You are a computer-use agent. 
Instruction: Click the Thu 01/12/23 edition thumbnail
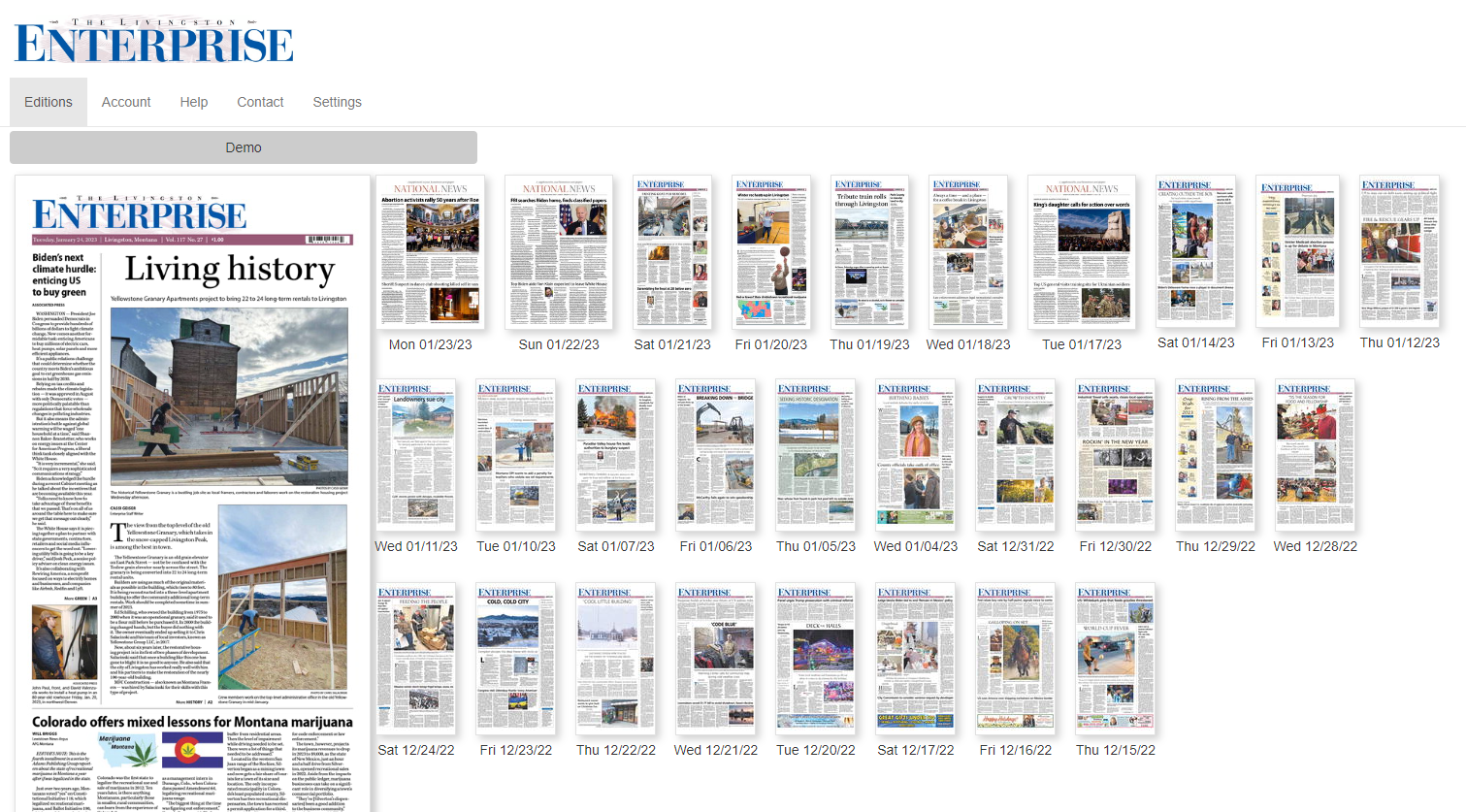click(x=1399, y=250)
